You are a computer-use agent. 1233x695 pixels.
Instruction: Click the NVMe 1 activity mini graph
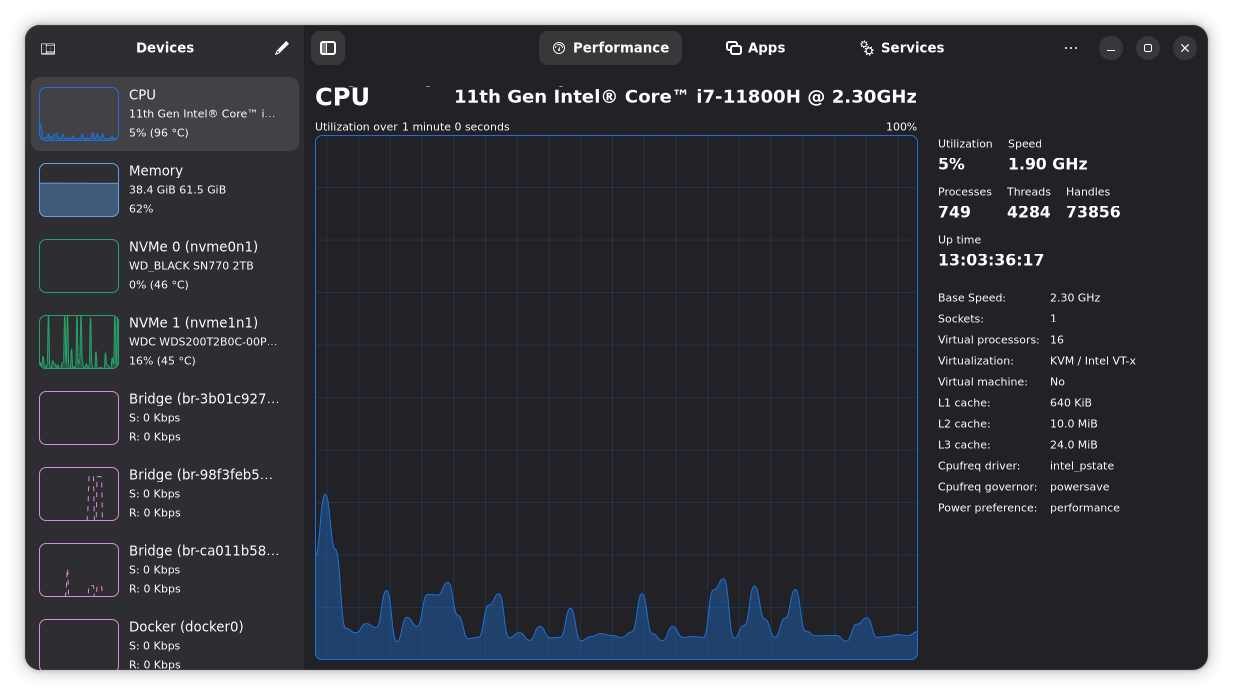[x=79, y=342]
